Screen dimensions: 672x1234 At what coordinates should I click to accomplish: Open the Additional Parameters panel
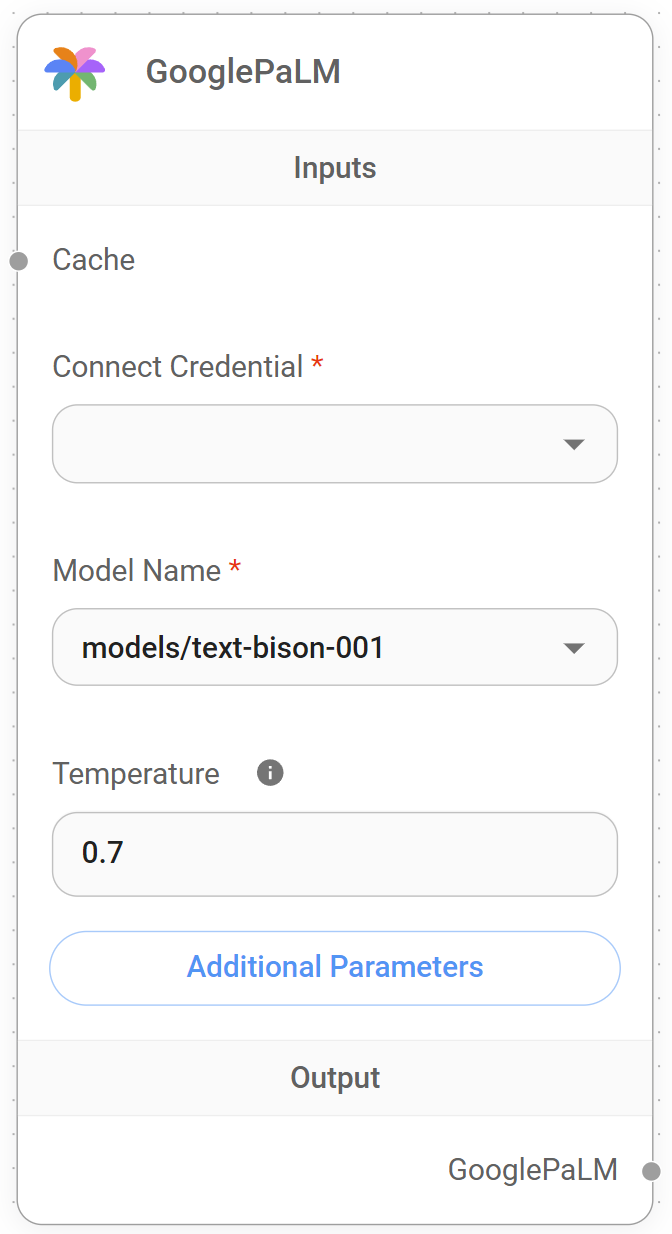(335, 968)
